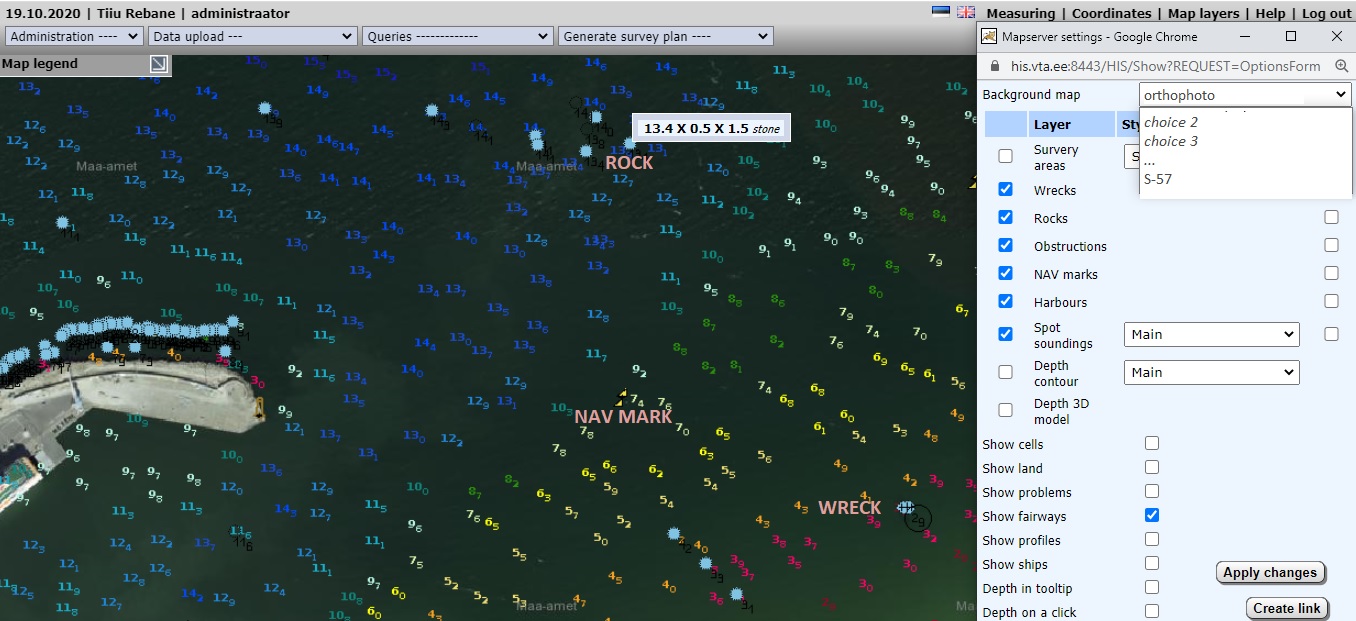This screenshot has height=621, width=1356.
Task: Open the Measuring menu
Action: click(1020, 13)
